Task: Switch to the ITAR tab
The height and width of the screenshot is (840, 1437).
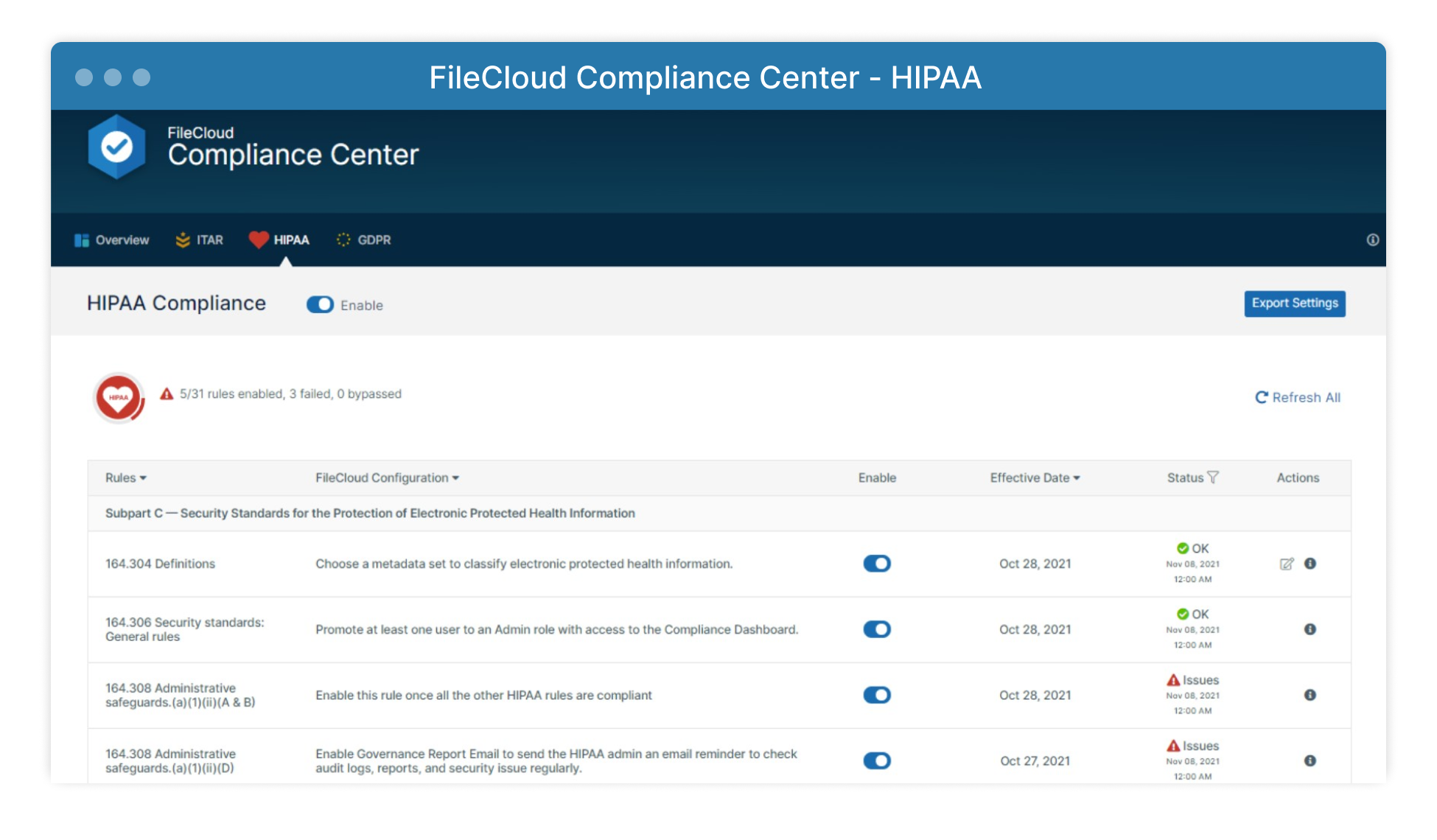Action: click(200, 240)
